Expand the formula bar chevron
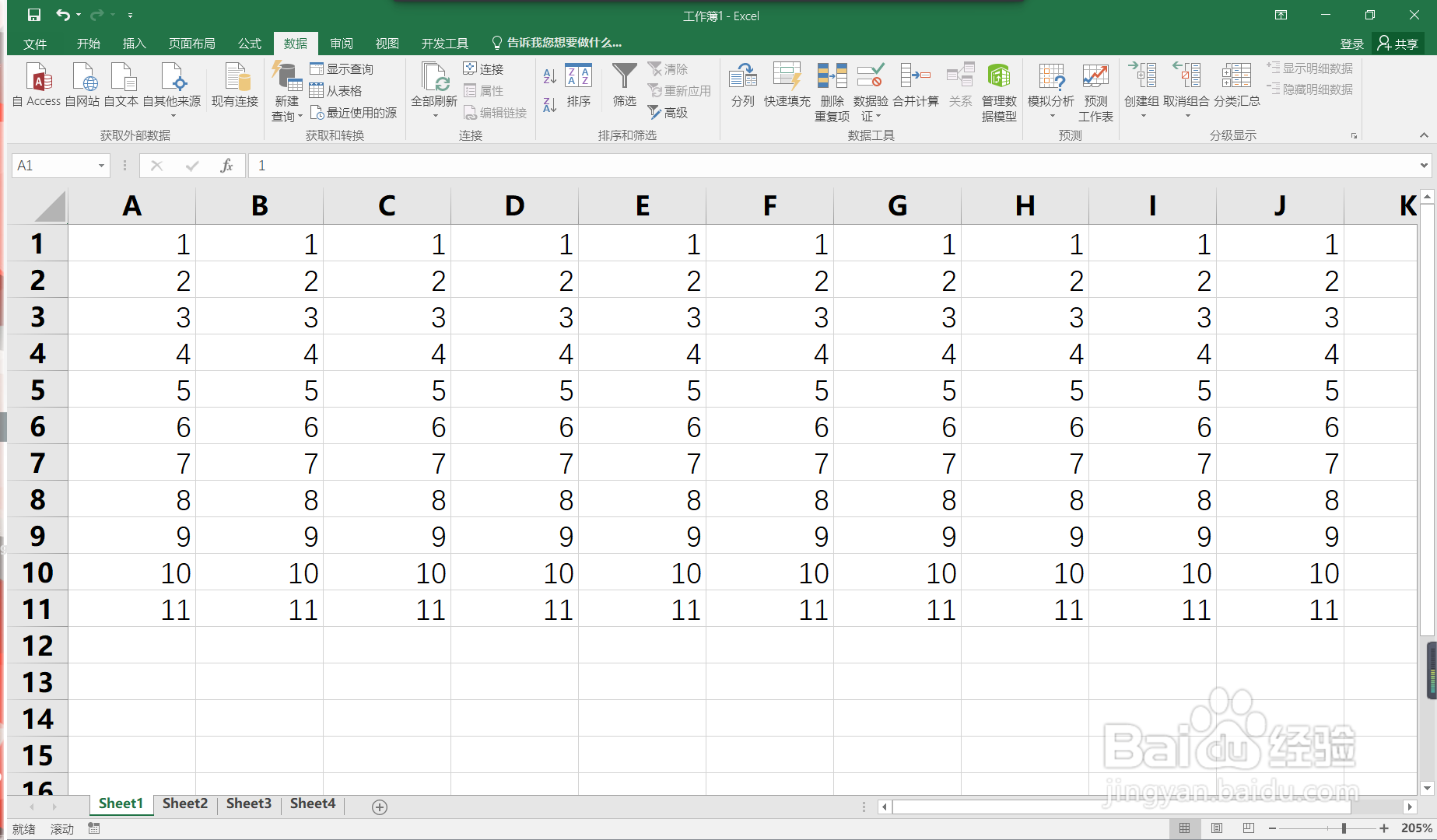 [x=1424, y=166]
